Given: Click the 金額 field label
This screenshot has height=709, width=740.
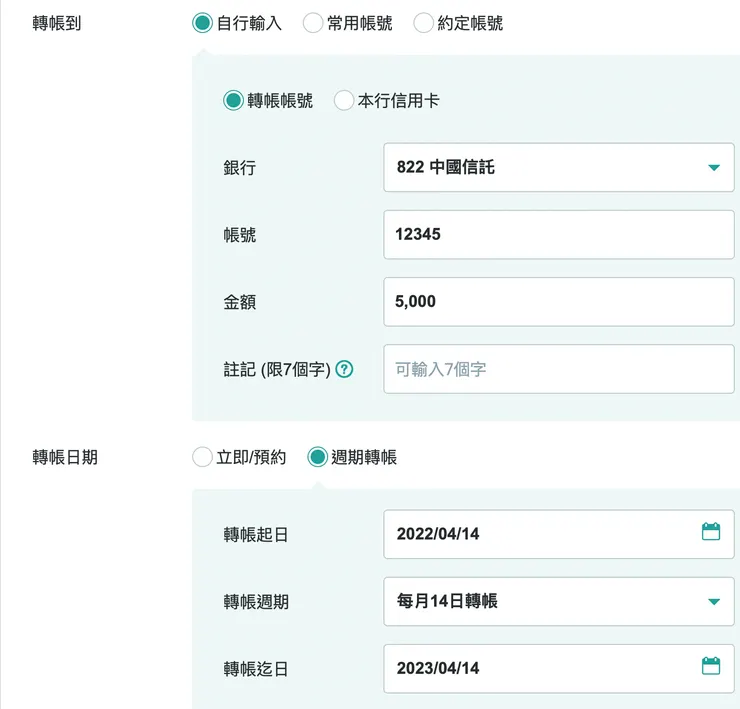Looking at the screenshot, I should (x=240, y=302).
